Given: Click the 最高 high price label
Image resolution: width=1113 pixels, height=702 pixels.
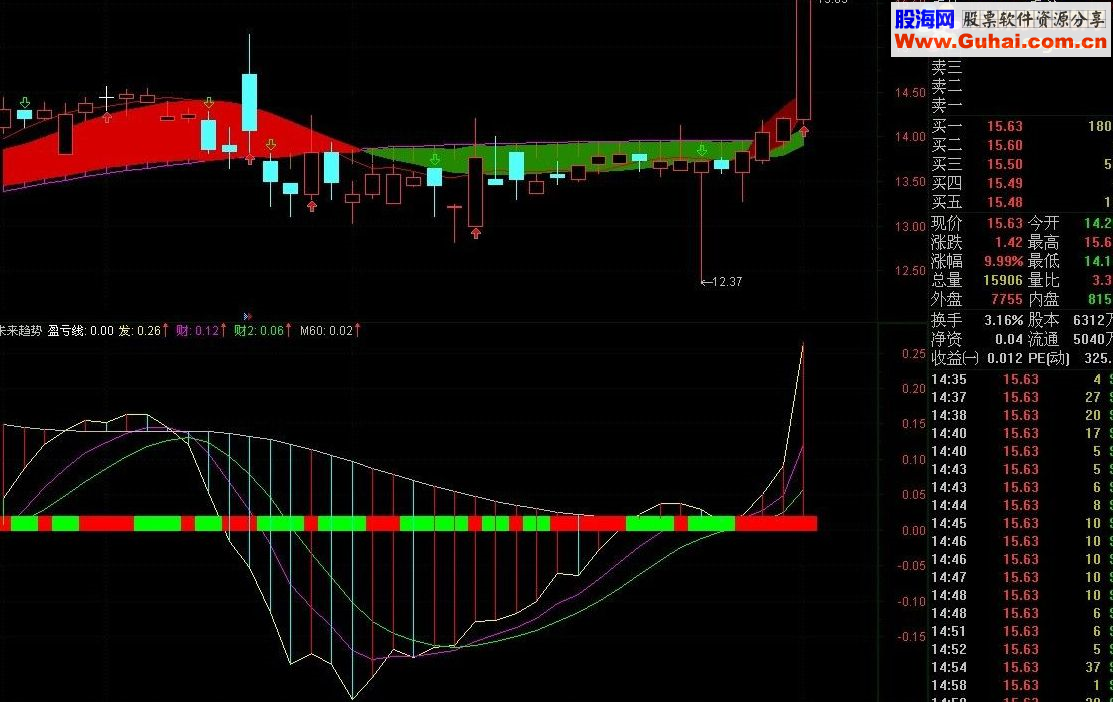Looking at the screenshot, I should [1043, 243].
